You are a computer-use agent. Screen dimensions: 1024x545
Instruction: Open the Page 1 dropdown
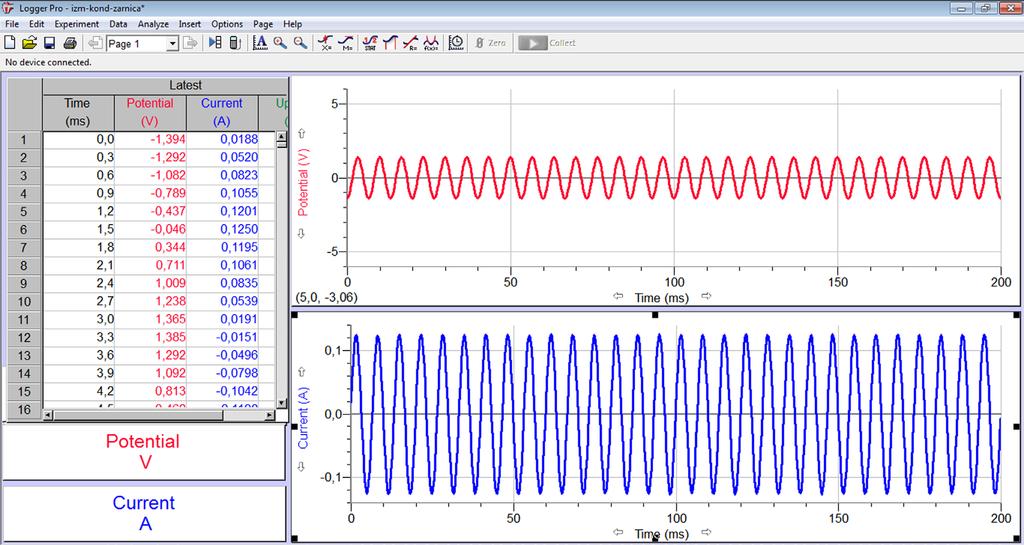[x=172, y=44]
